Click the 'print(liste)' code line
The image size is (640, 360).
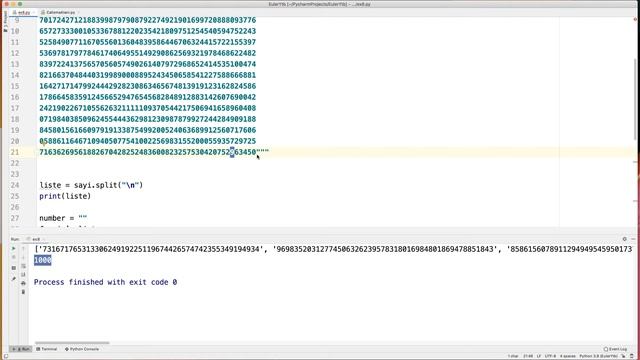[65, 196]
